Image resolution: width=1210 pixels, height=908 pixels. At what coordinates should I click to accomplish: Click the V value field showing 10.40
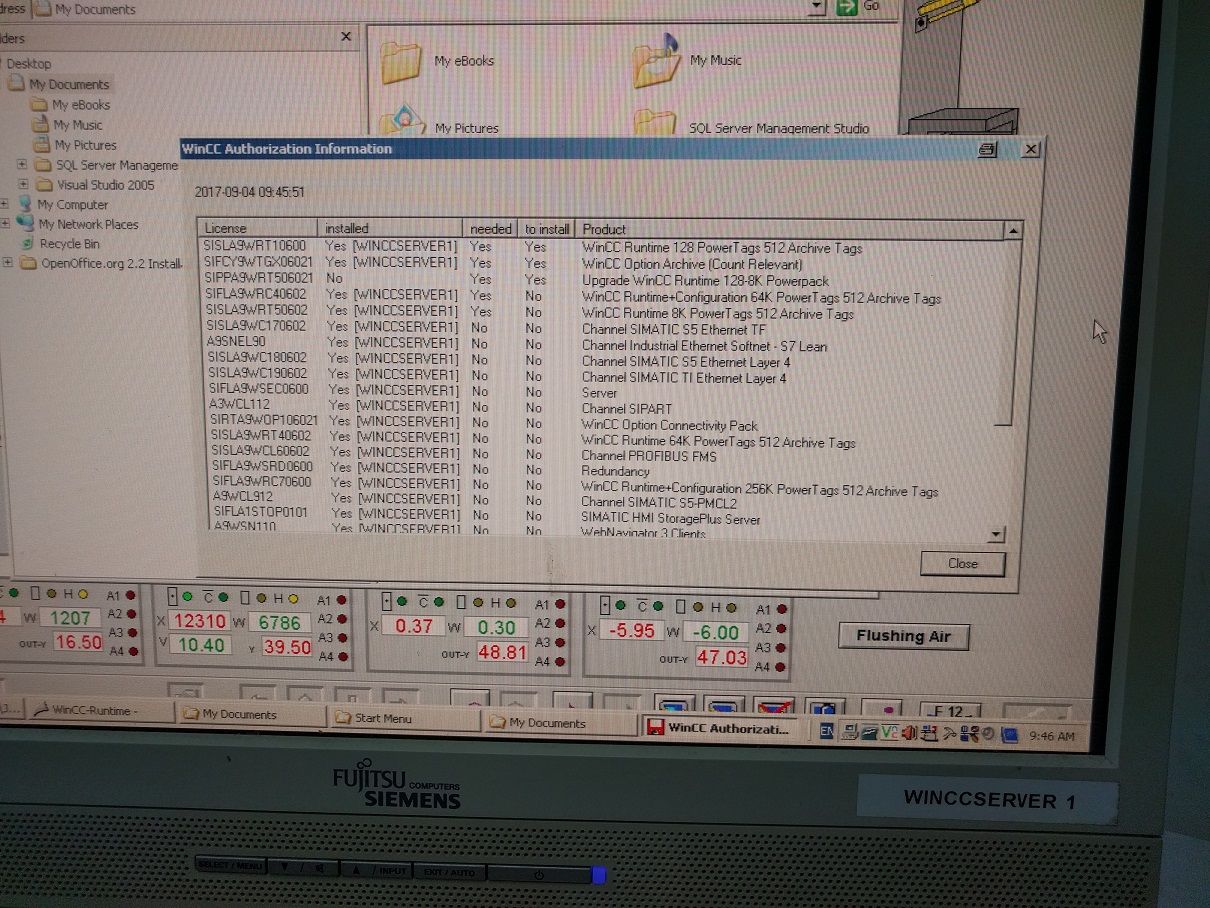[x=200, y=646]
